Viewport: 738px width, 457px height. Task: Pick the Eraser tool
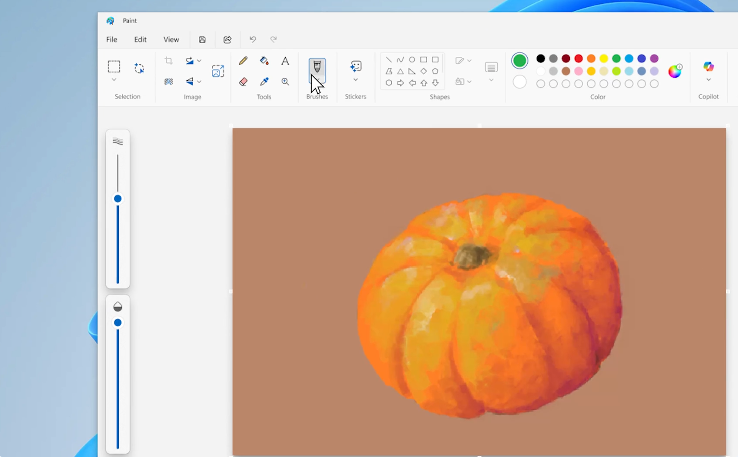(x=243, y=82)
